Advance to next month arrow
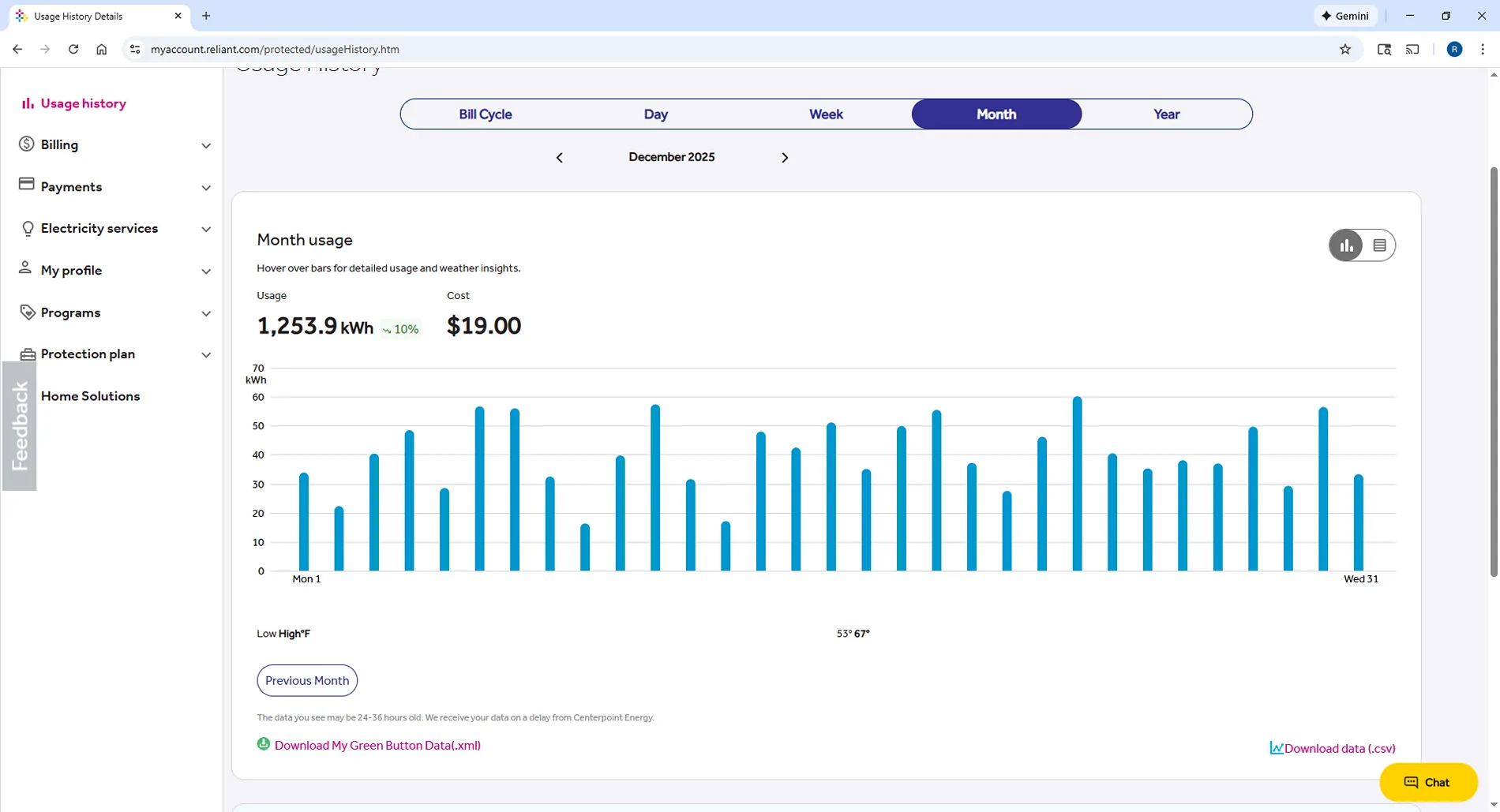Image resolution: width=1500 pixels, height=812 pixels. point(784,158)
